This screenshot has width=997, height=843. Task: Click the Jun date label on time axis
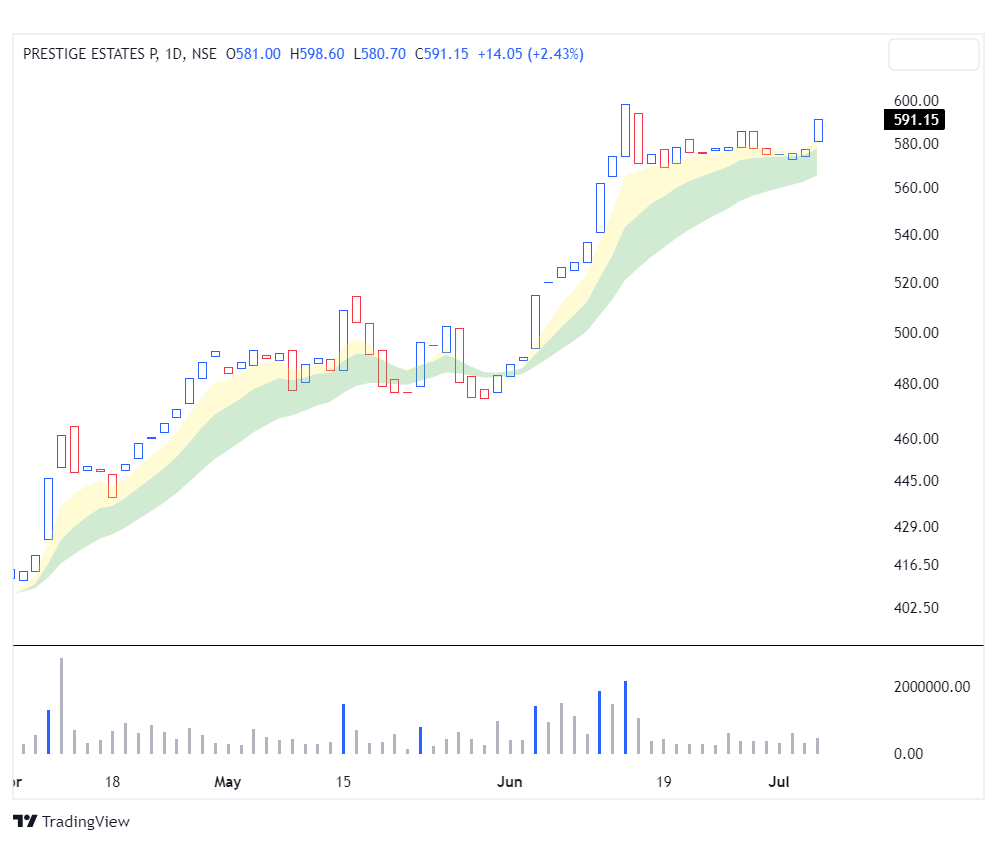pos(509,782)
